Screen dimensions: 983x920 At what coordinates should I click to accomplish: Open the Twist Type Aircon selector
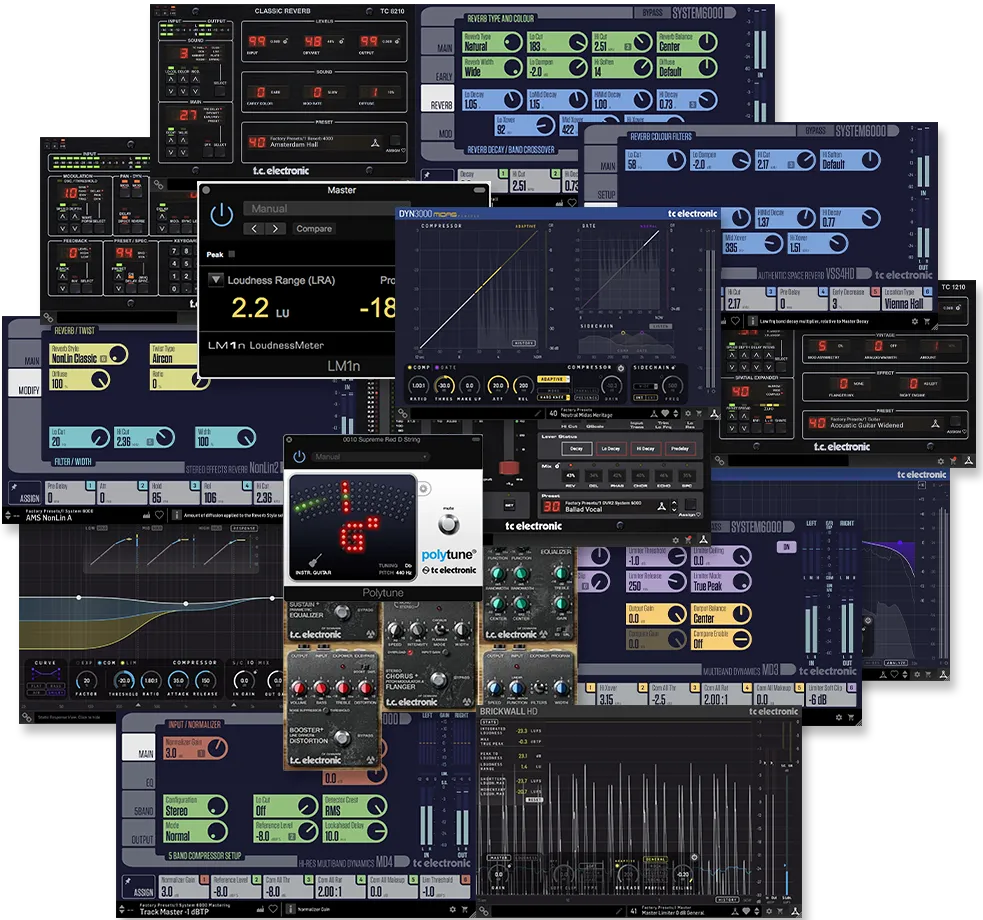pyautogui.click(x=173, y=354)
